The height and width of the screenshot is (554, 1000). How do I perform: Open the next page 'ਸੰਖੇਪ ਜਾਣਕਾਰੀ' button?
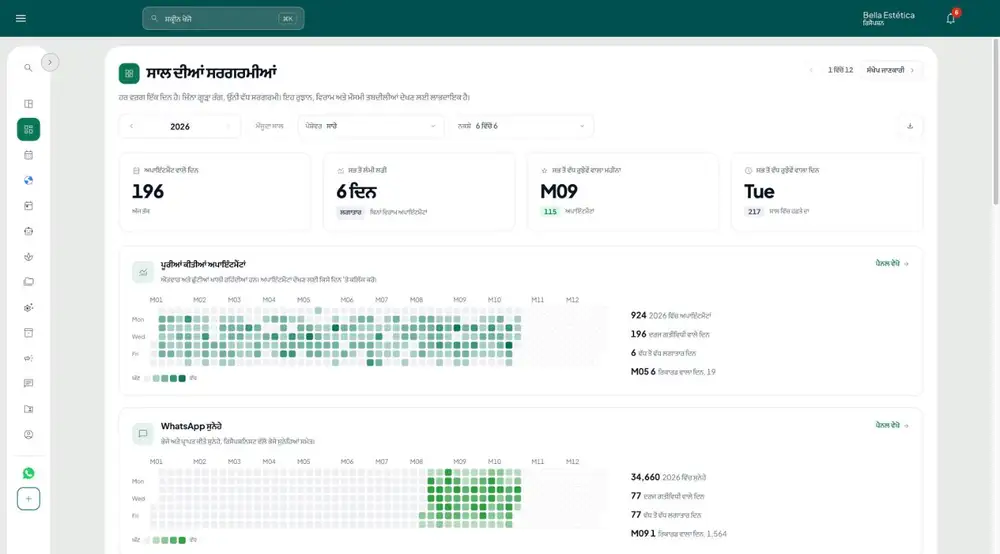tap(890, 70)
